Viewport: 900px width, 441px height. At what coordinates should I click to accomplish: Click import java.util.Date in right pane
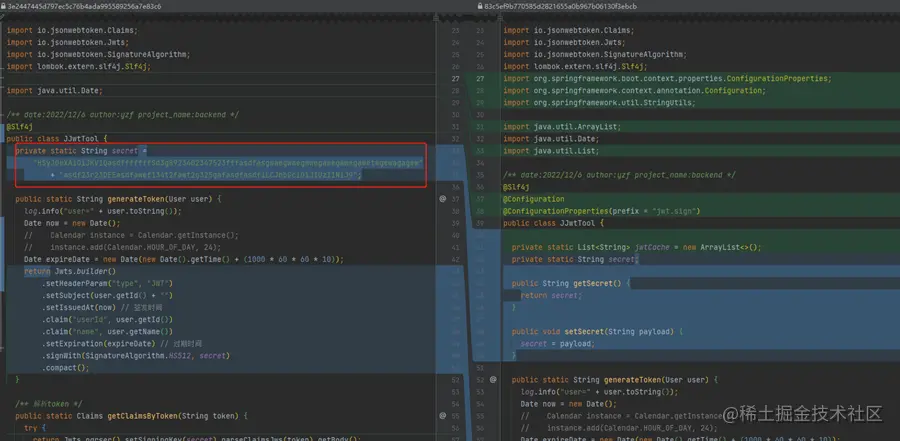551,139
